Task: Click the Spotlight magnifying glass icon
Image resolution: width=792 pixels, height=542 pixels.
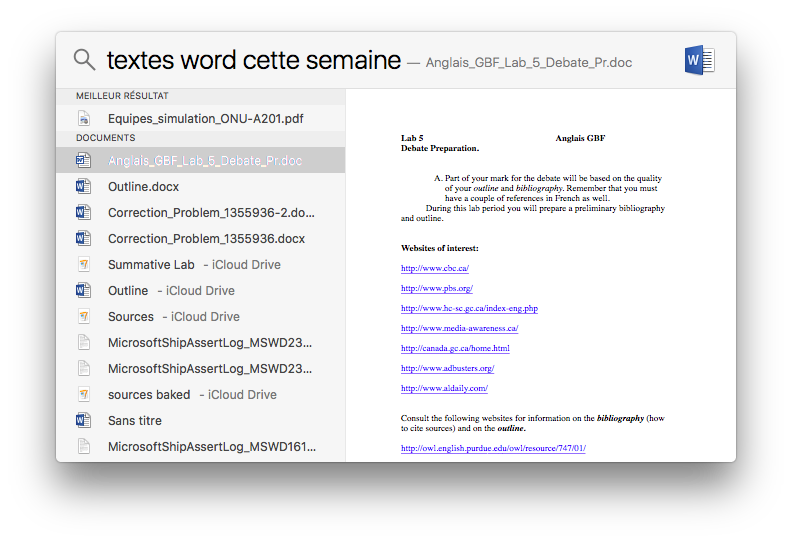Action: 84,60
